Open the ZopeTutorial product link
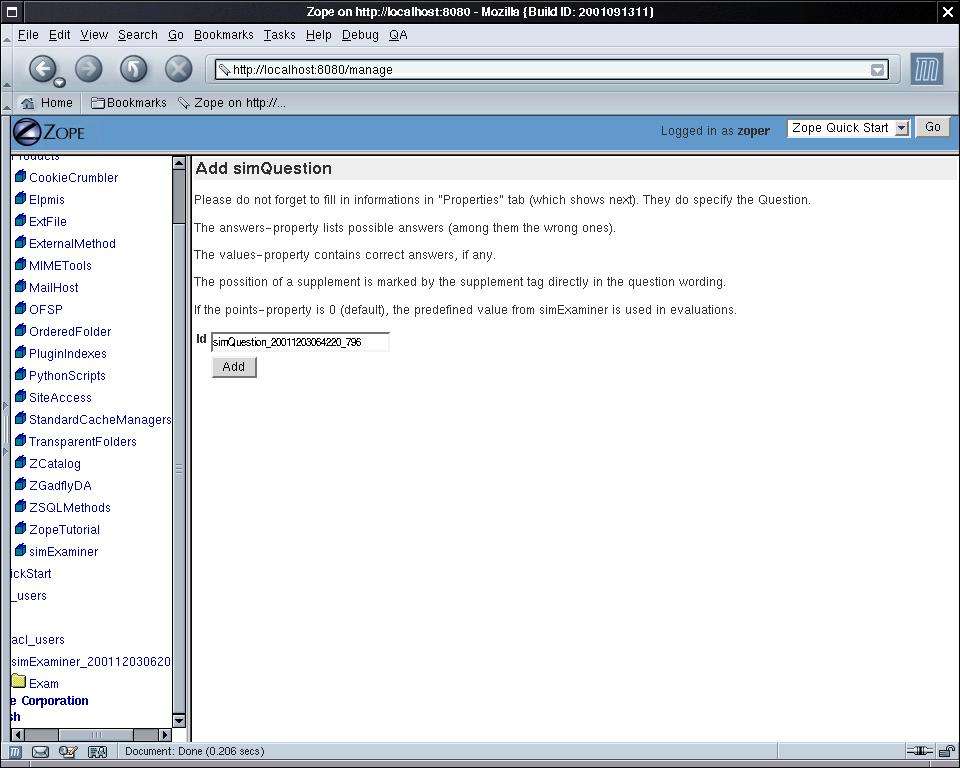 tap(64, 530)
